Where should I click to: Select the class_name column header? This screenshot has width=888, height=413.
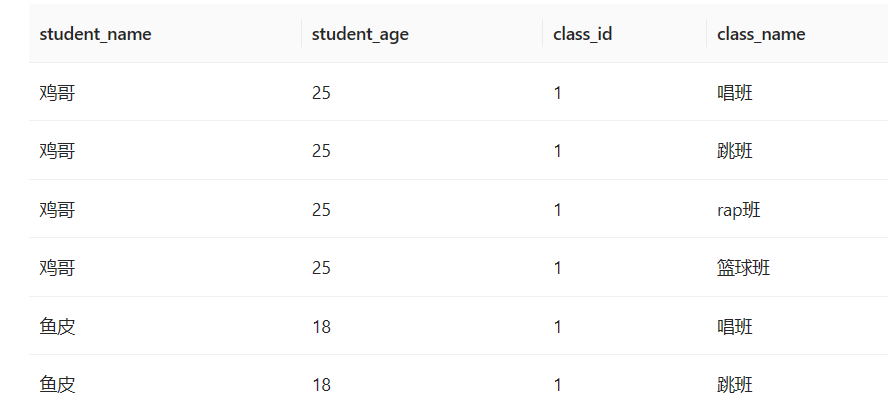761,34
